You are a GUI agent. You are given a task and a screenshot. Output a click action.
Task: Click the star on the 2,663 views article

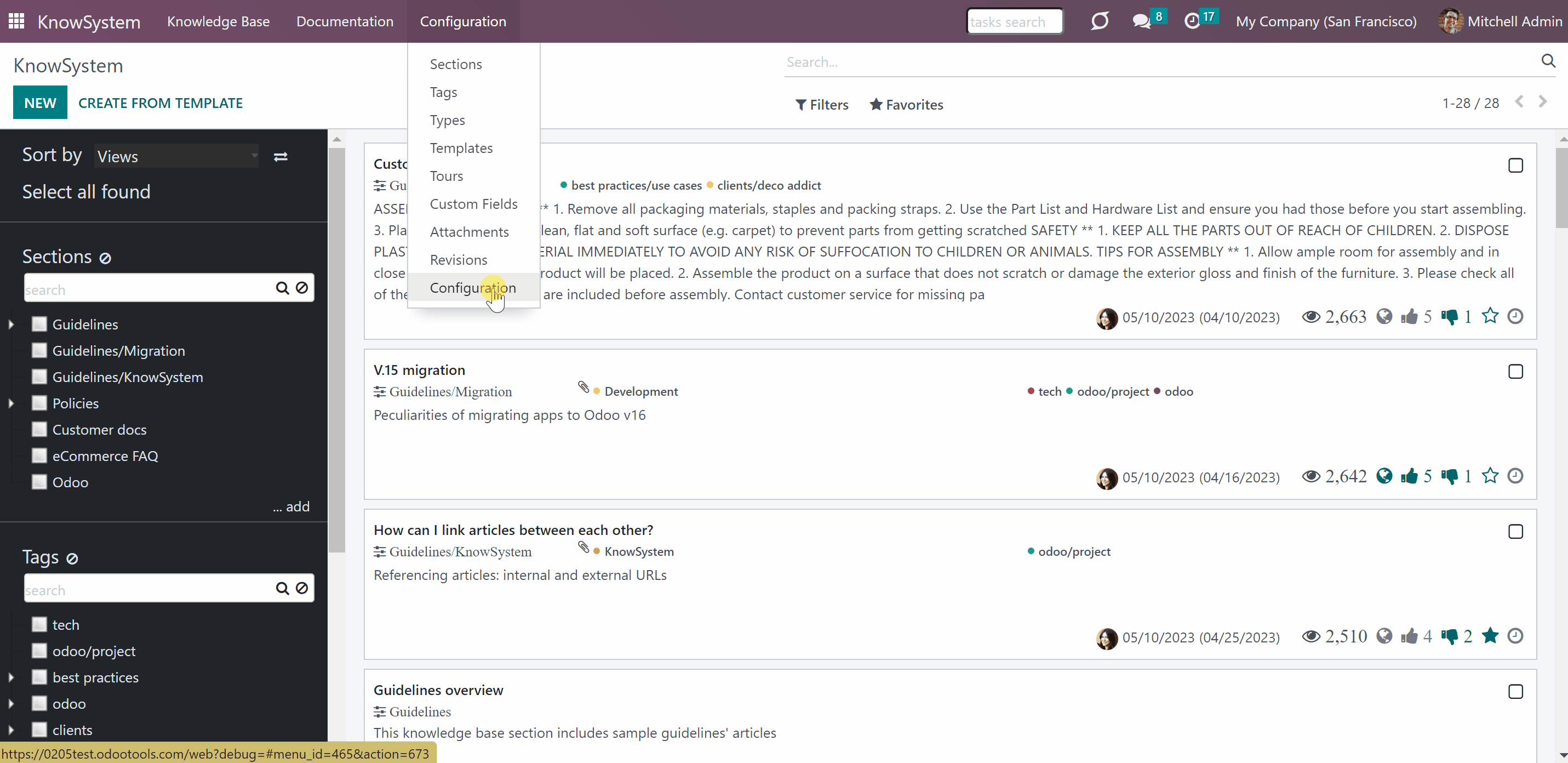point(1490,316)
